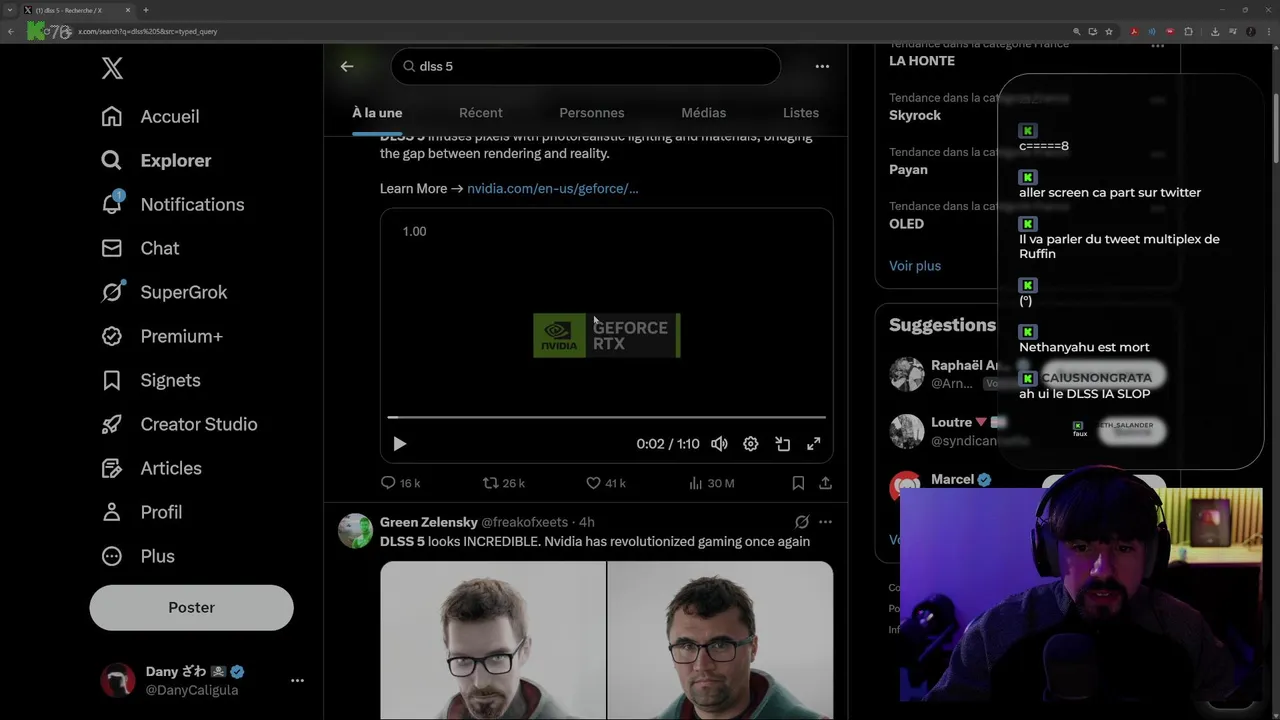The width and height of the screenshot is (1280, 720).
Task: Play the GeForce RTX video
Action: click(399, 444)
